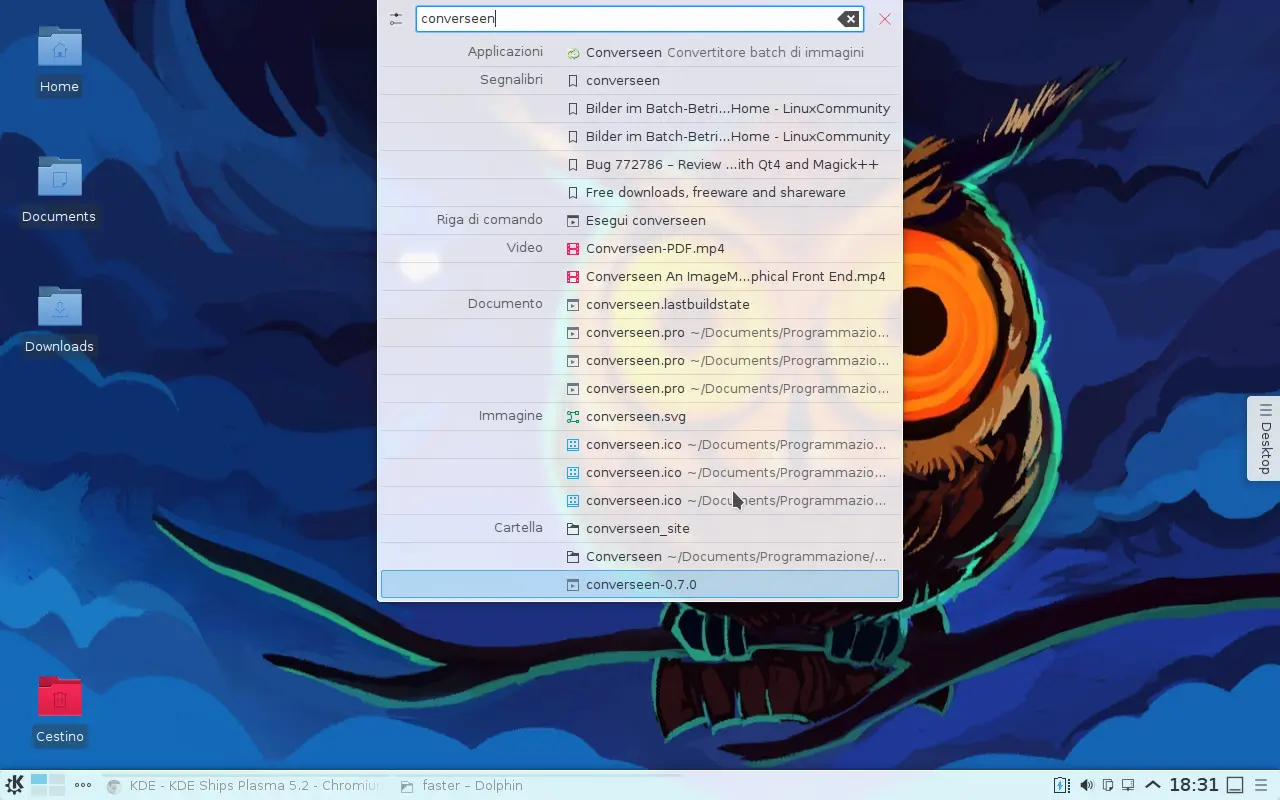1280x800 pixels.
Task: Expand hidden system tray icons arrow
Action: click(1153, 785)
